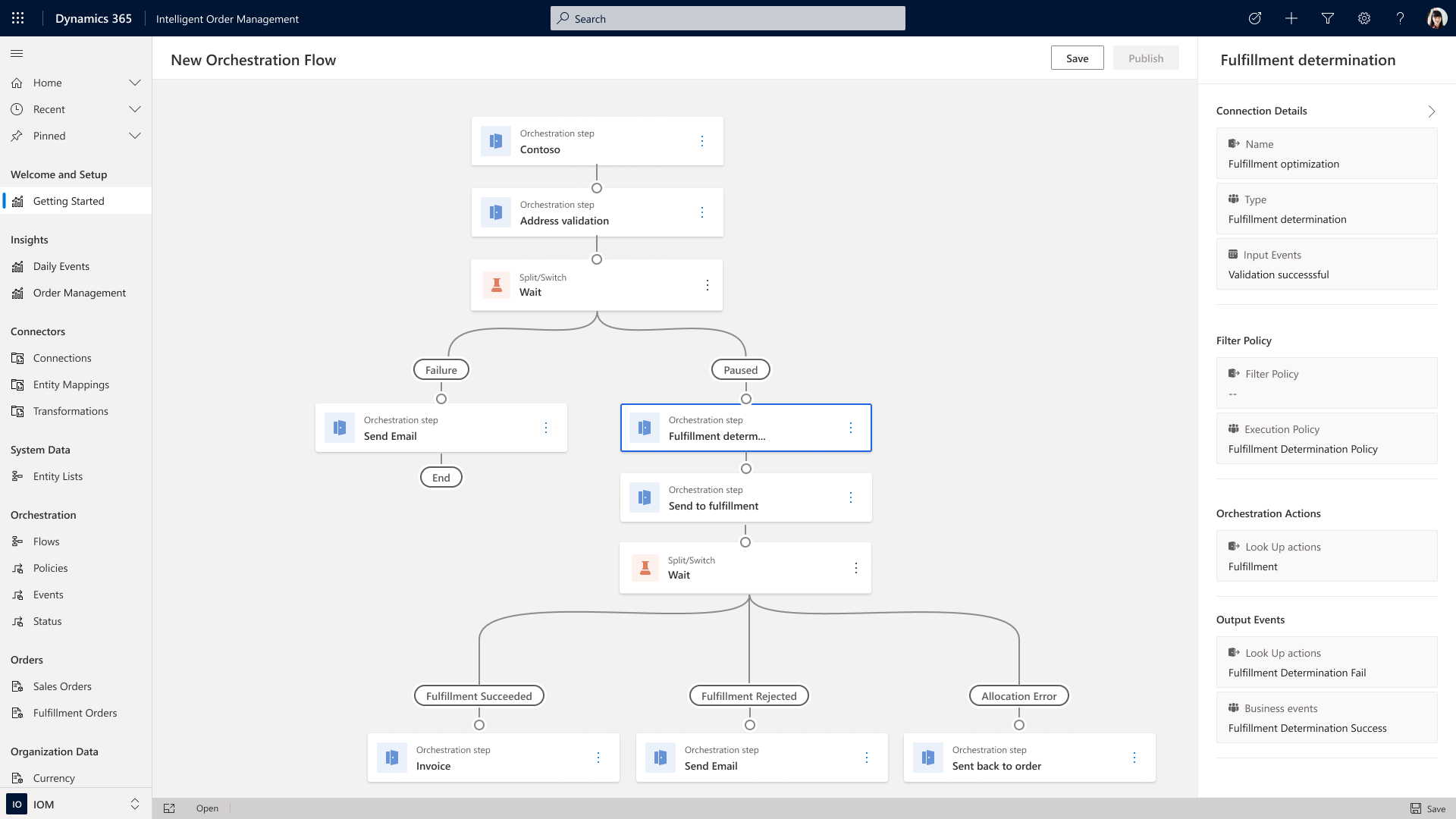Select Daily Events under Insights
The width and height of the screenshot is (1456, 819).
(x=61, y=266)
